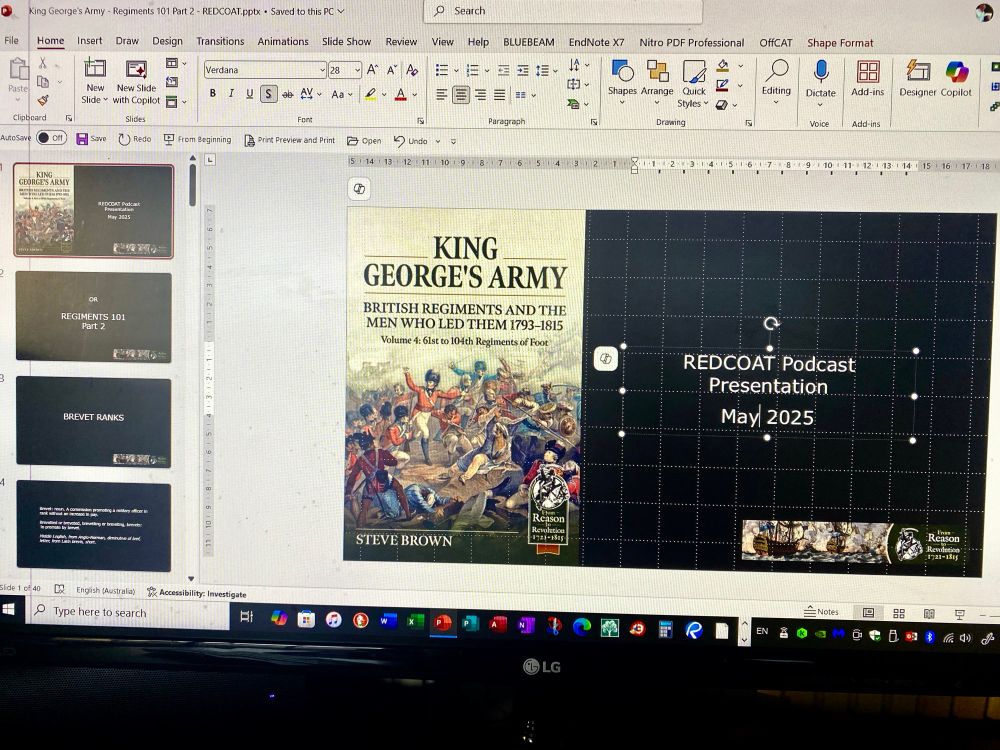Screen dimensions: 1000x750
Task: Click Save in Quick Access toolbar
Action: (91, 138)
